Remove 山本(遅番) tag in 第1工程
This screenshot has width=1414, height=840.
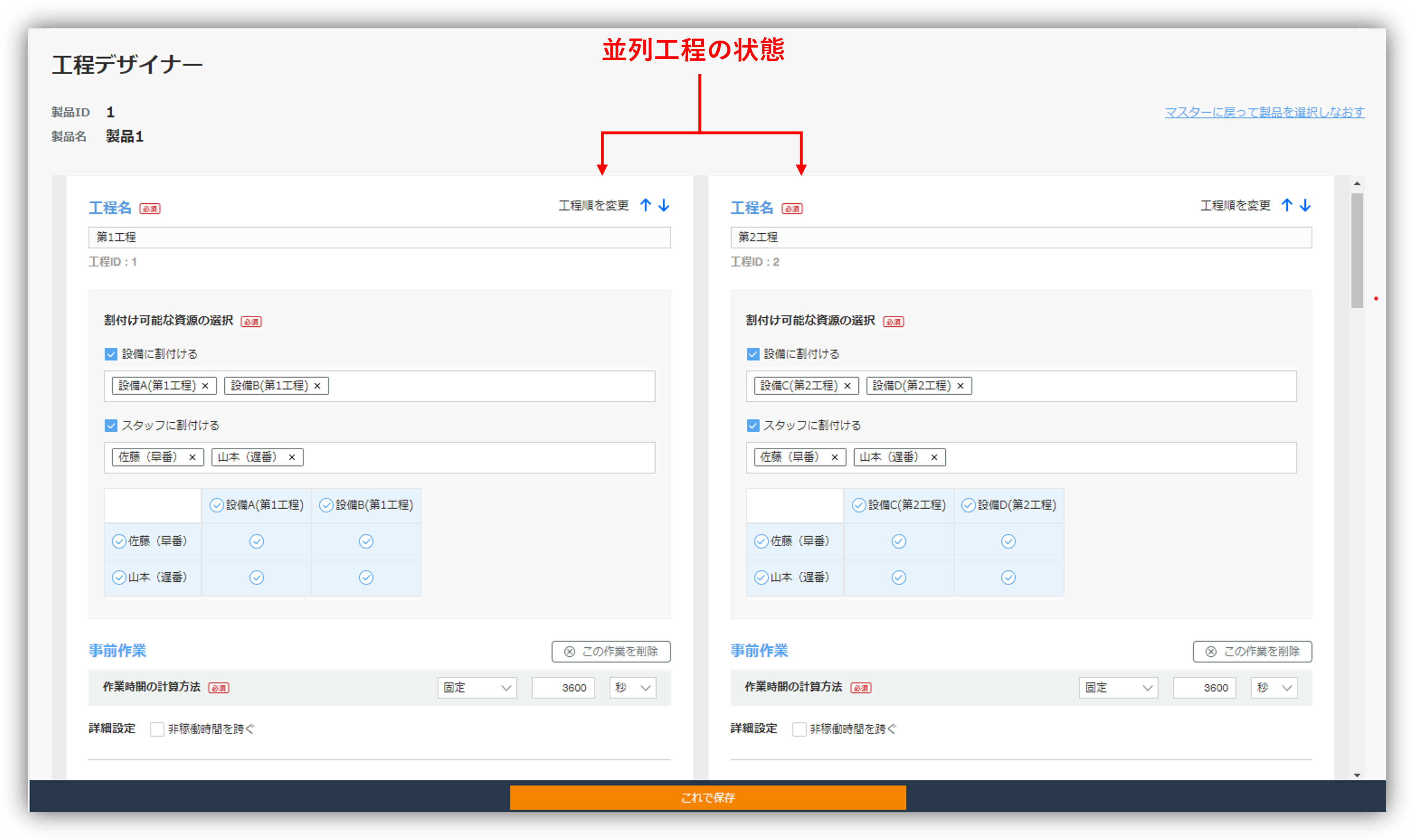292,458
